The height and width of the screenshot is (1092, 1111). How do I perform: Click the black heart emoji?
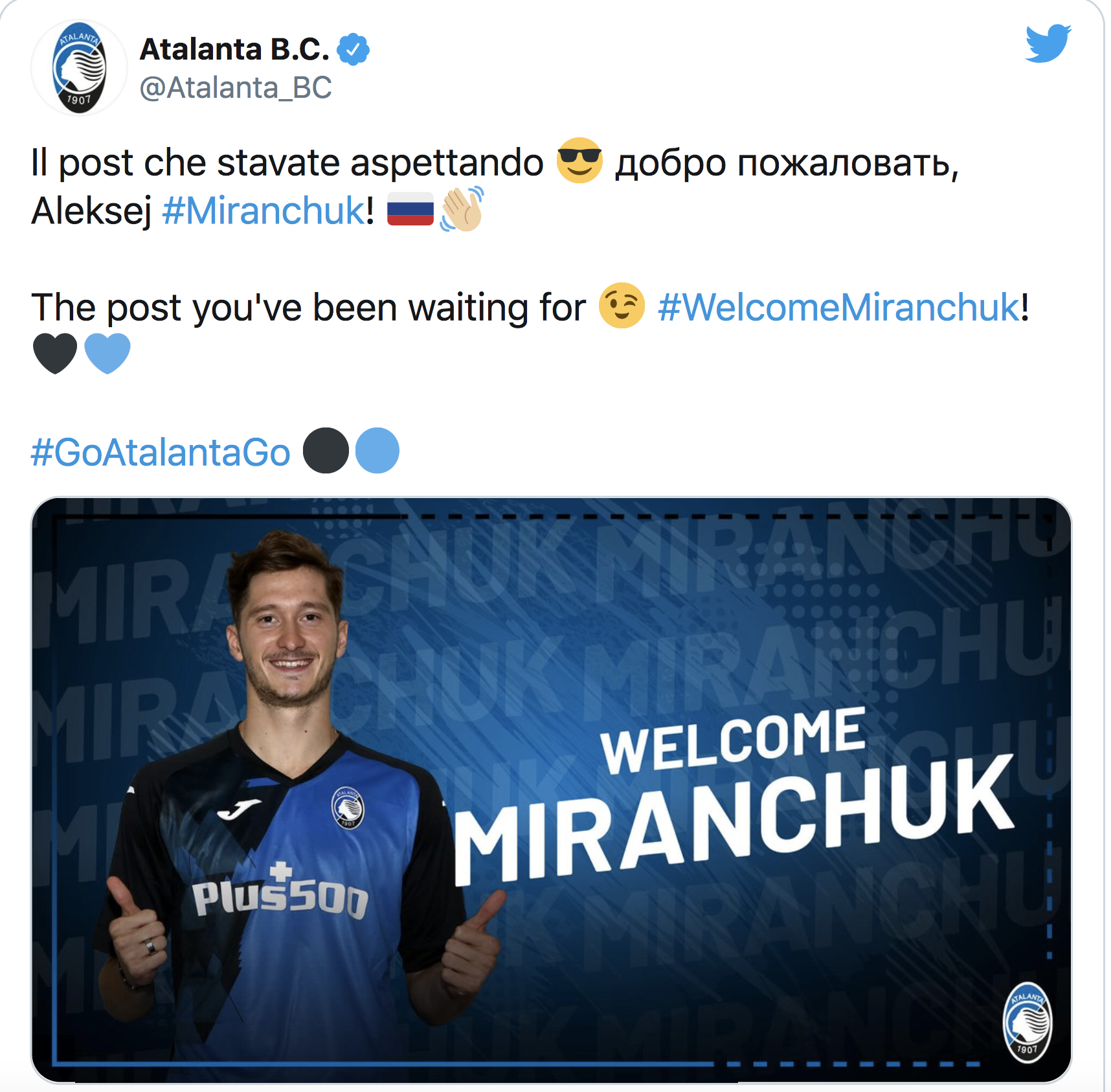click(x=55, y=354)
